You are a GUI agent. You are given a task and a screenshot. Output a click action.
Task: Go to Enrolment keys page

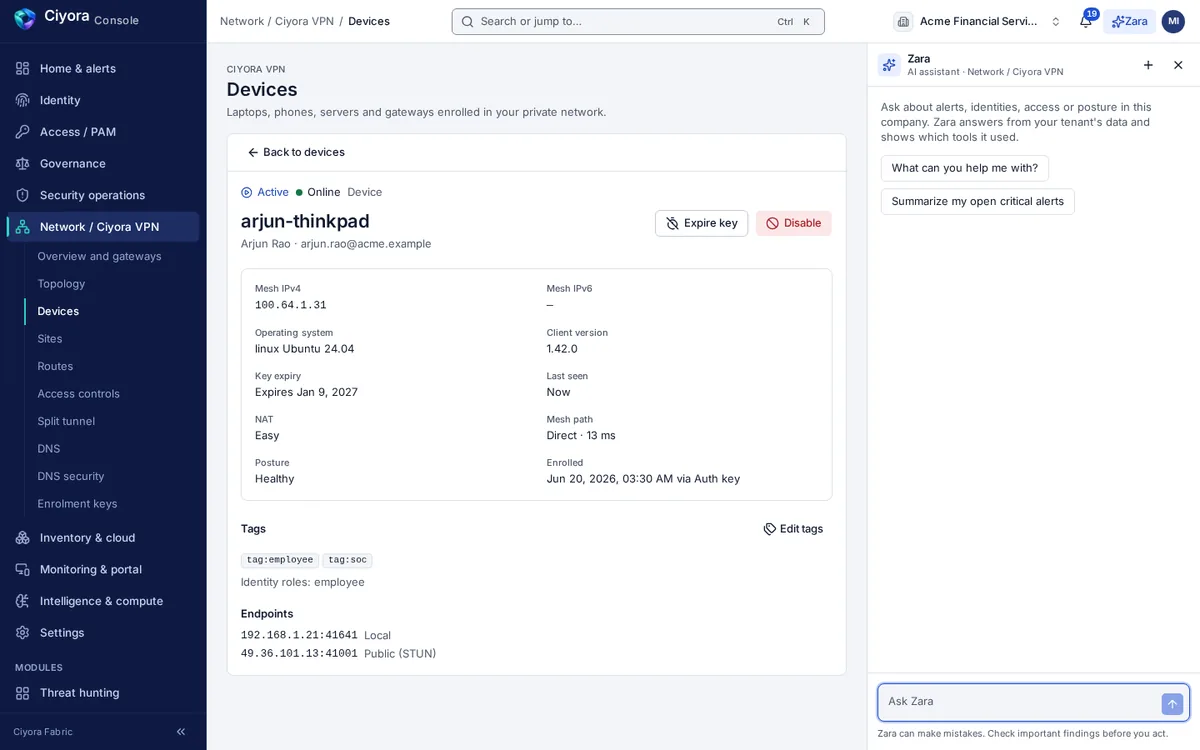click(x=77, y=504)
